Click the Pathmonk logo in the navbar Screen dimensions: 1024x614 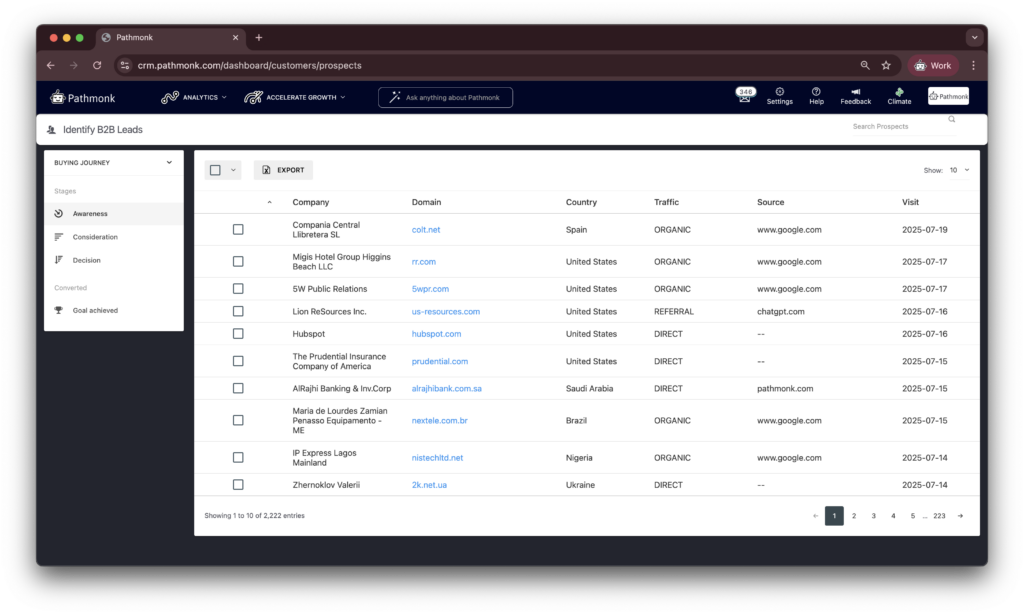pyautogui.click(x=83, y=97)
